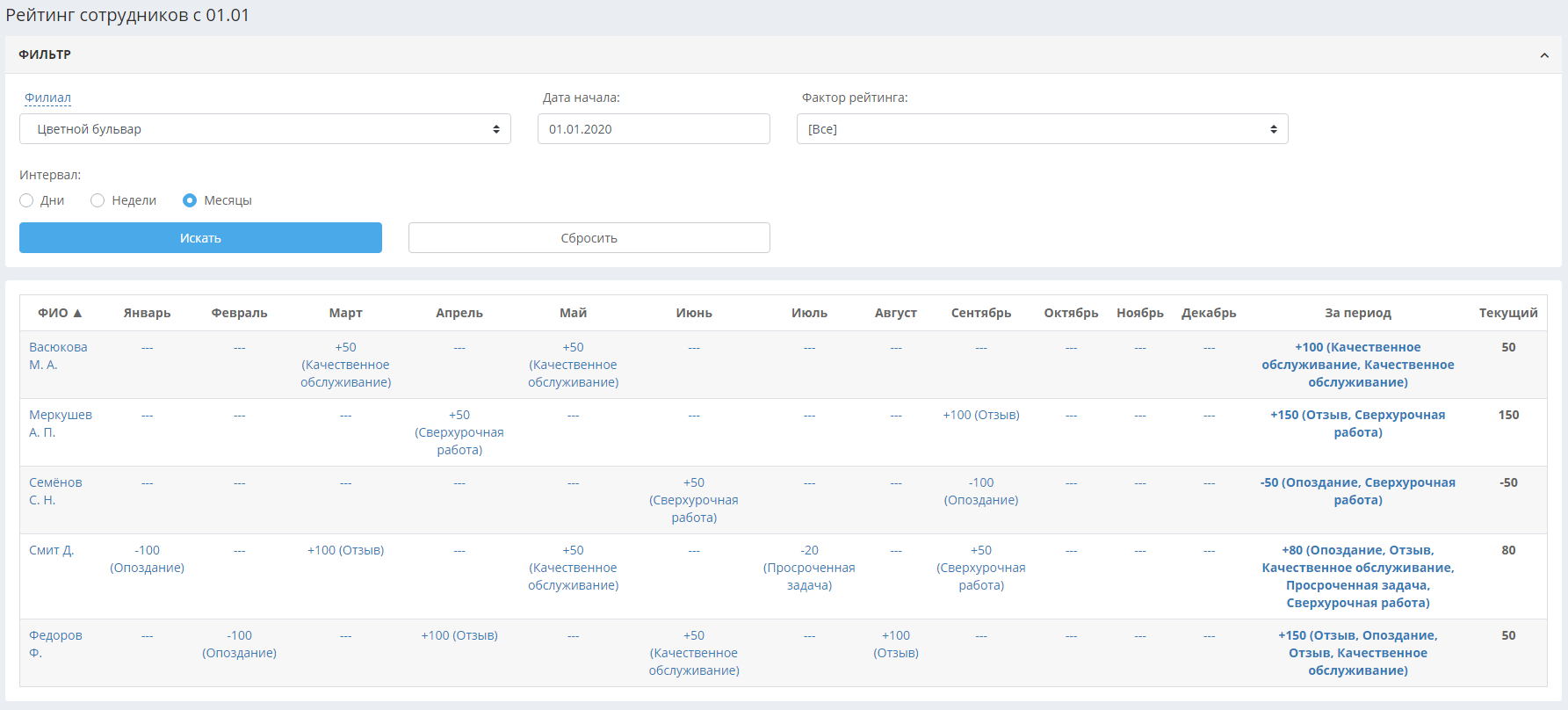This screenshot has height=710, width=1568.
Task: Click the Апрель column header
Action: click(x=459, y=313)
